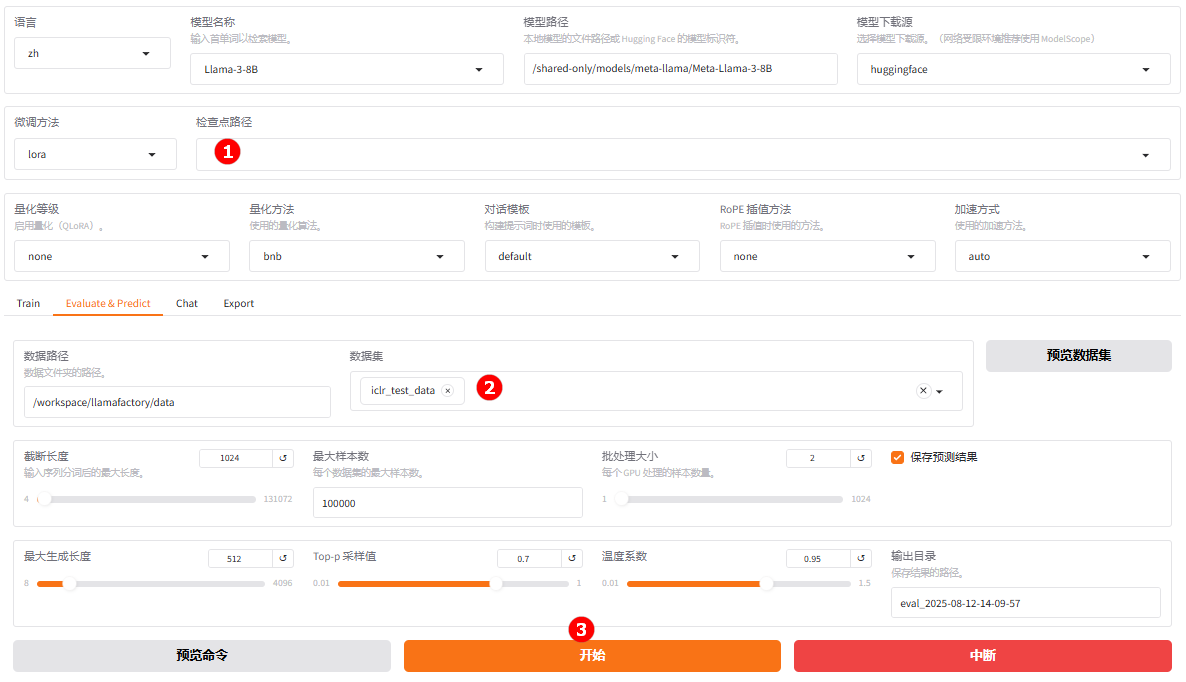Image resolution: width=1186 pixels, height=682 pixels.
Task: Click the 输出目录 text field
Action: 1025,604
